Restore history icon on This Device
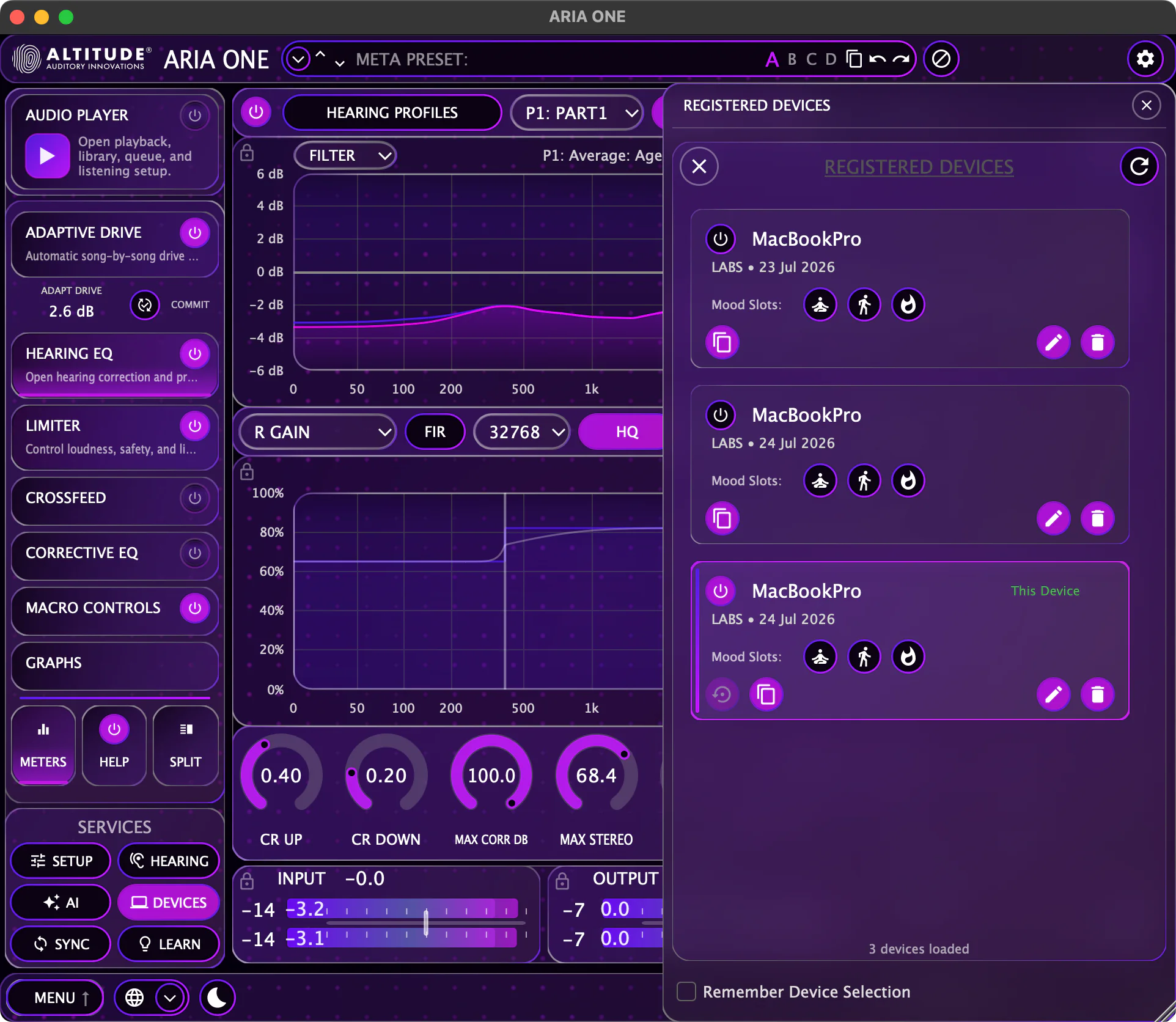The width and height of the screenshot is (1176, 1022). click(x=722, y=694)
